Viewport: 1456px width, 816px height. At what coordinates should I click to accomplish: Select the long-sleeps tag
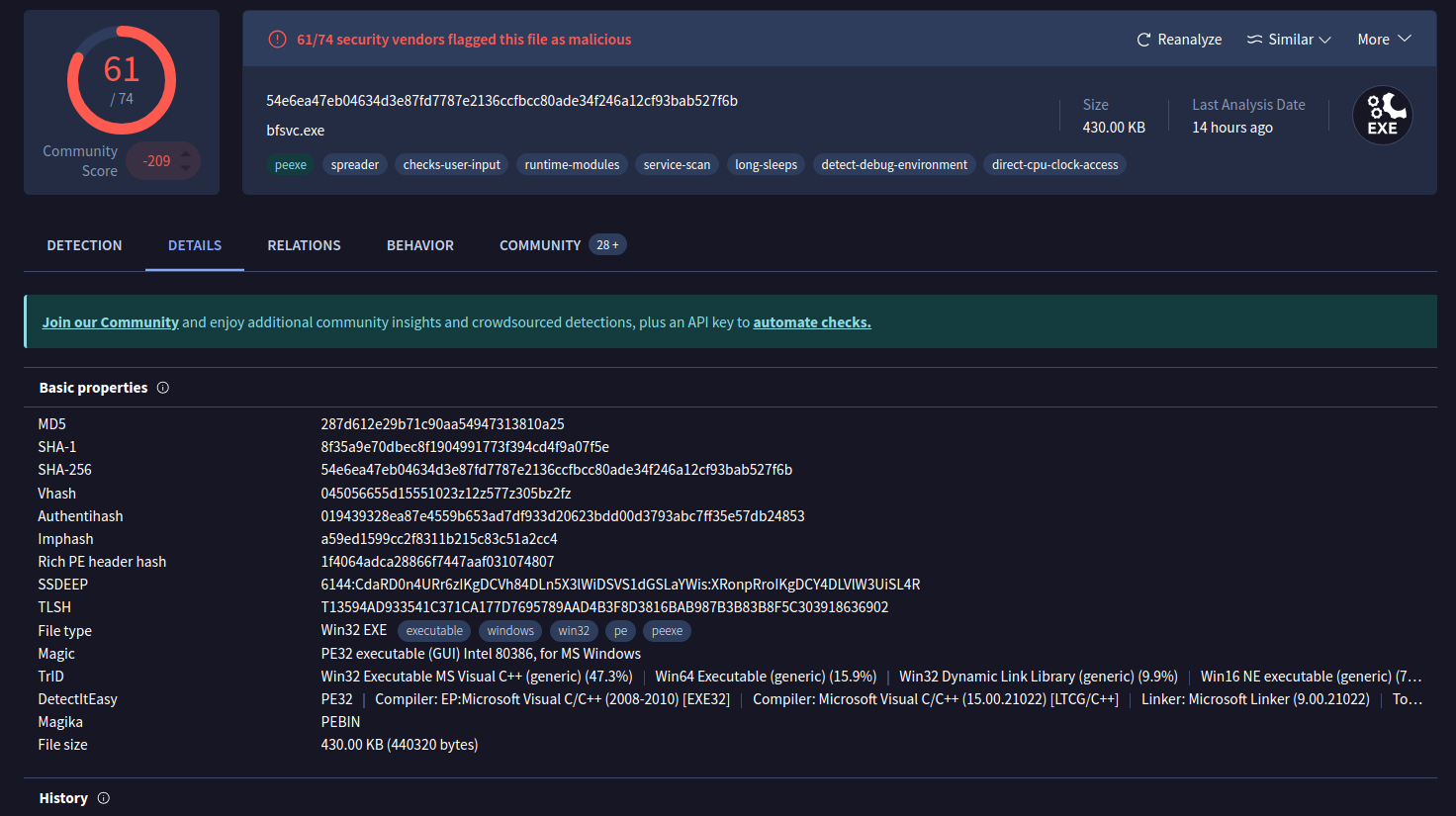click(766, 165)
